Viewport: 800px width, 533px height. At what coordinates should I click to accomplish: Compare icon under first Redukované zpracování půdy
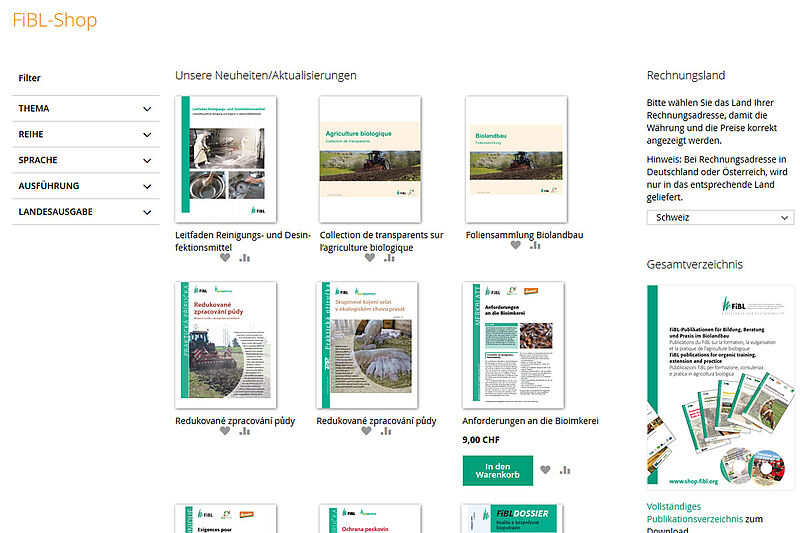[245, 431]
